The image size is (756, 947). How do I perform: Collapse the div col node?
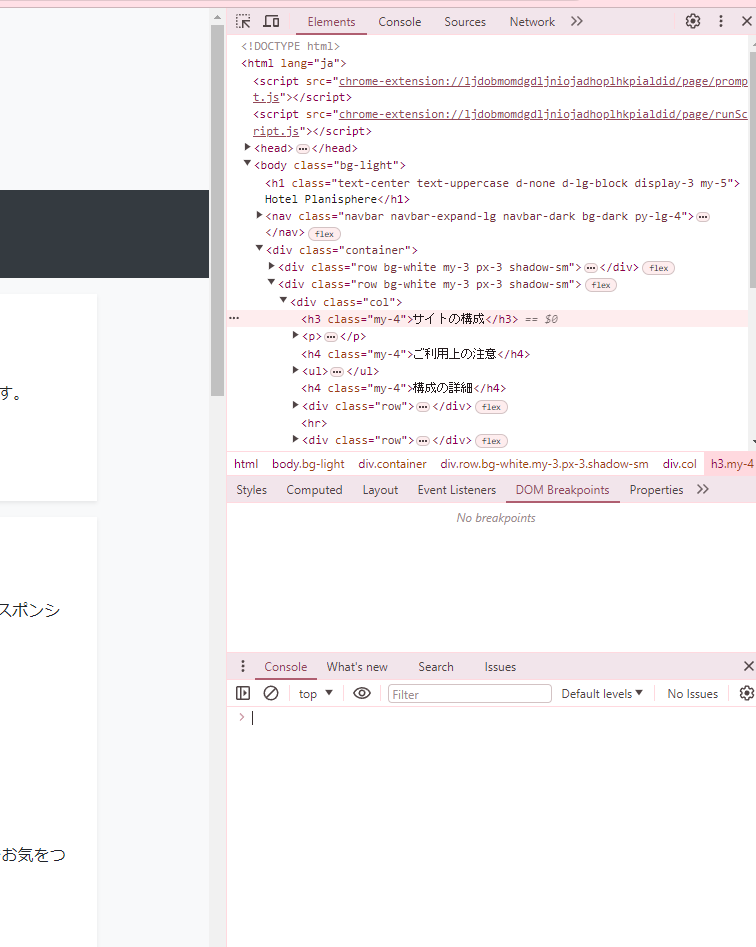tap(283, 300)
